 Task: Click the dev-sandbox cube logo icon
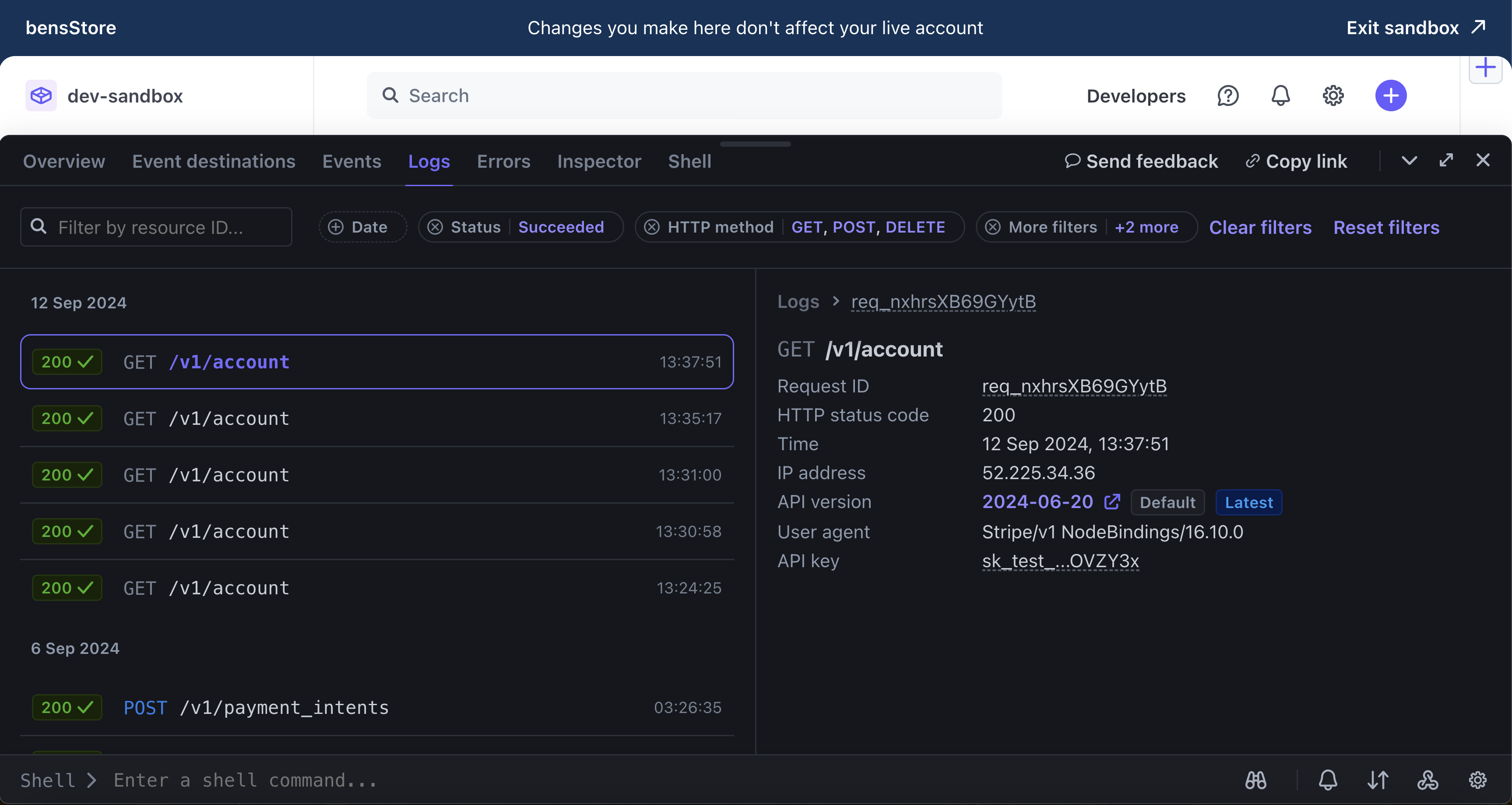pos(41,95)
